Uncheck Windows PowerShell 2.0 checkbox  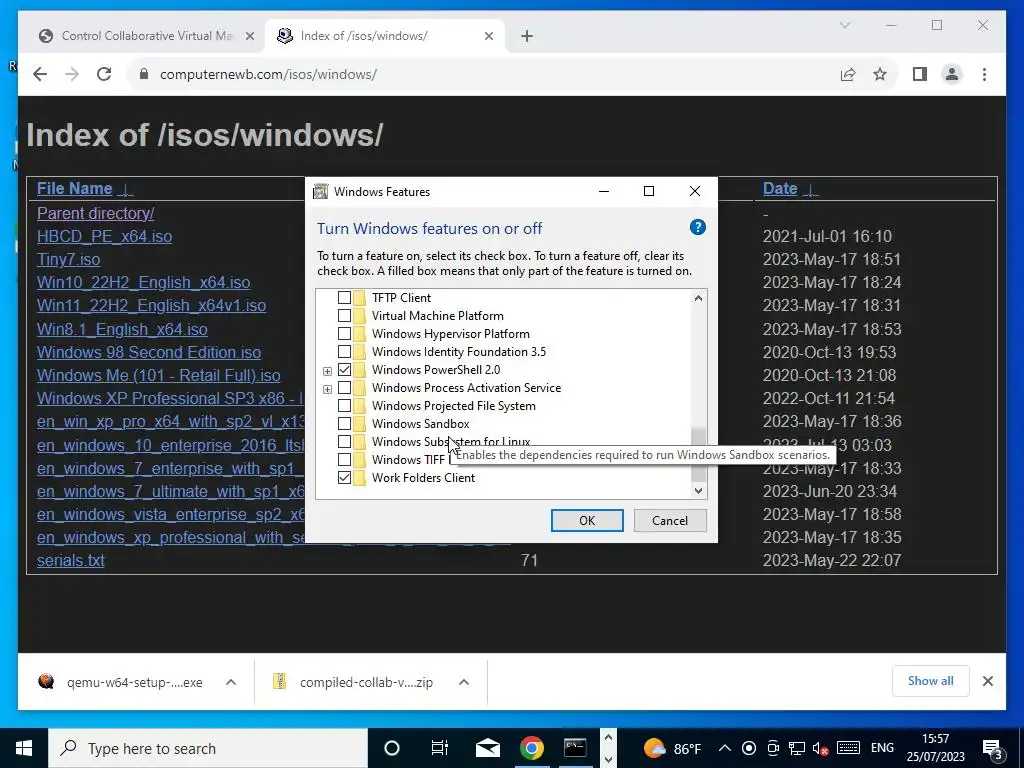pyautogui.click(x=344, y=370)
